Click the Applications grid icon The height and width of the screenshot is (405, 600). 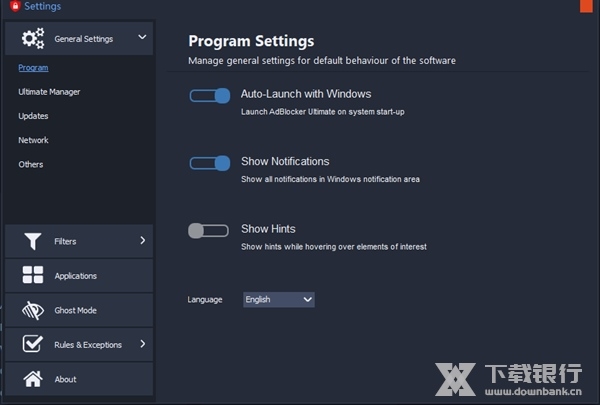[x=33, y=276]
